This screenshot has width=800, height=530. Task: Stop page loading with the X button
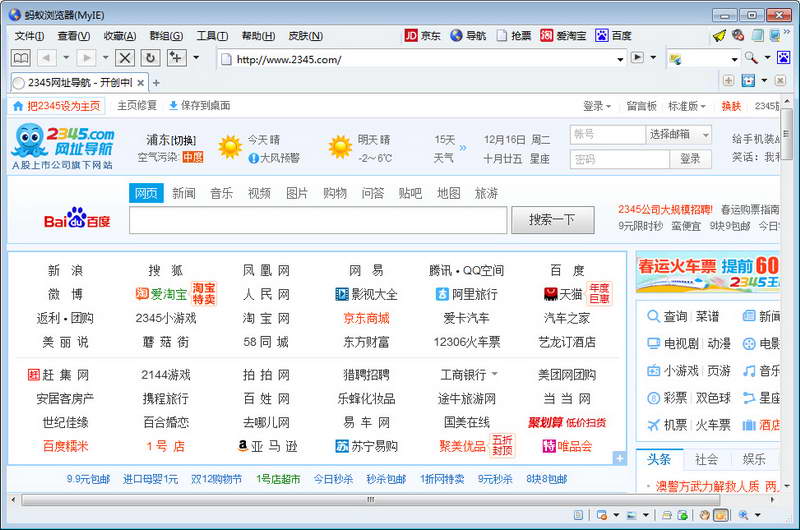pos(125,58)
